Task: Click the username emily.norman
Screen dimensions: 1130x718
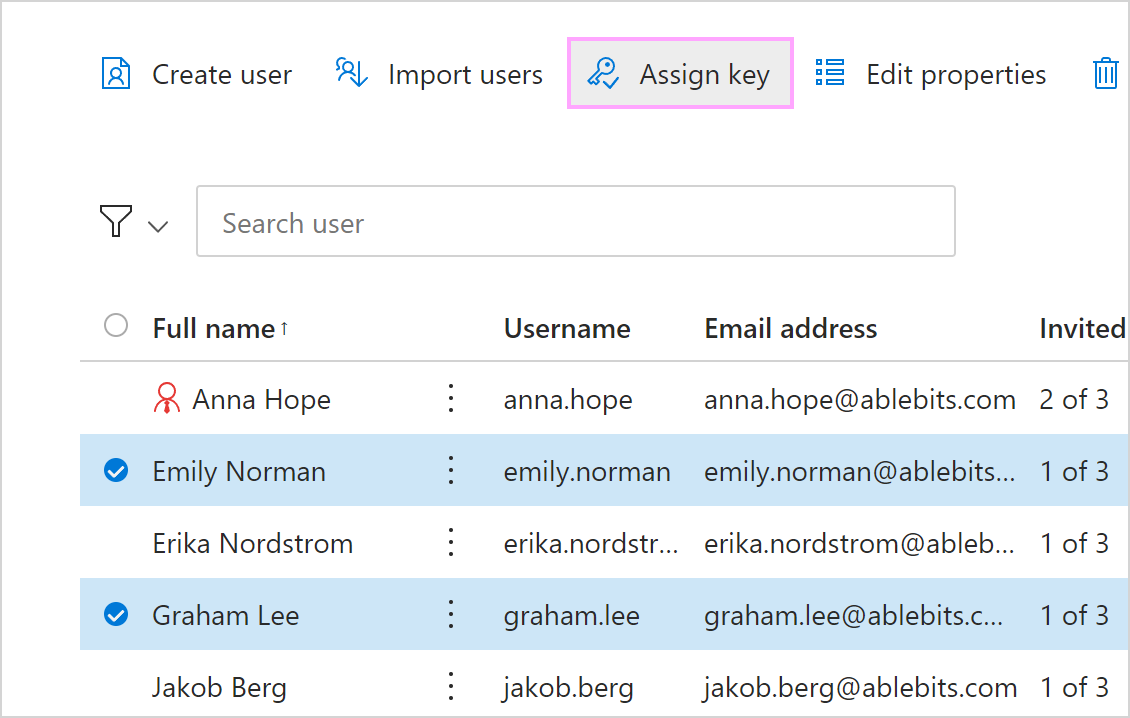Action: pyautogui.click(x=587, y=472)
